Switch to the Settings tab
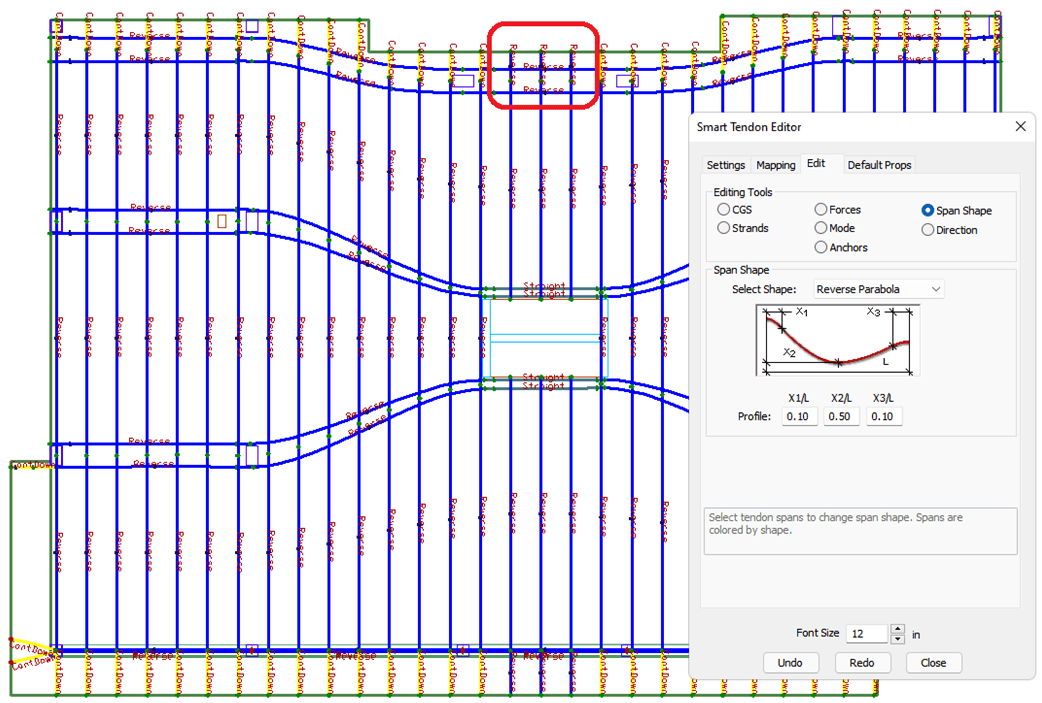 click(726, 165)
